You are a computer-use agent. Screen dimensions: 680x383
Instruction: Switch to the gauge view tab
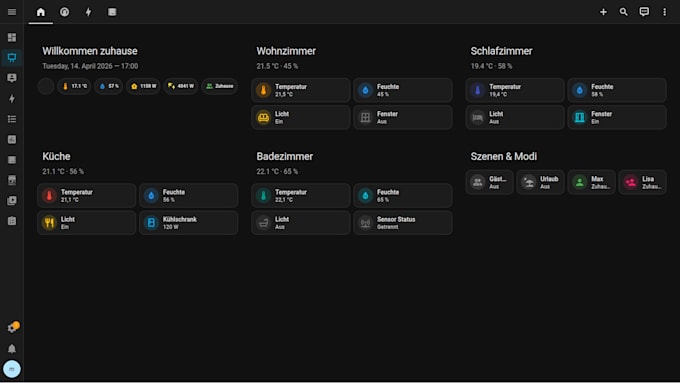click(x=65, y=12)
